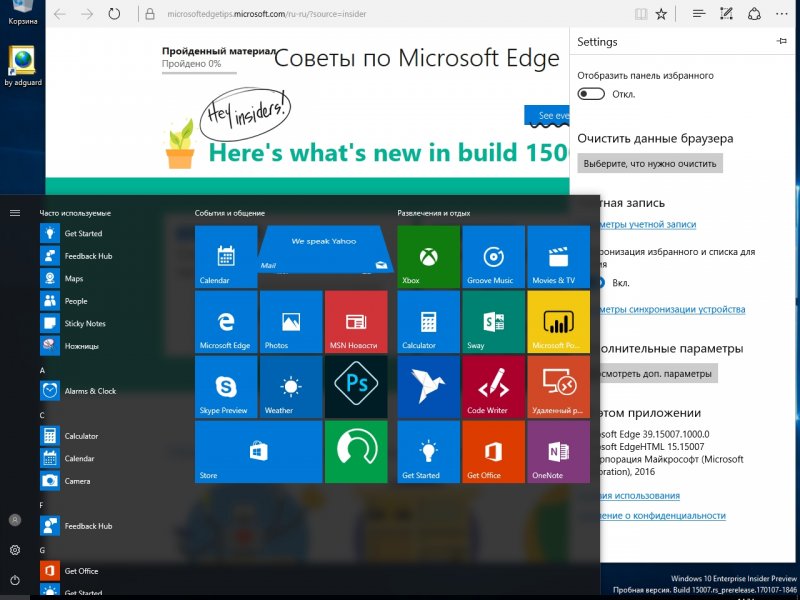800x600 pixels.
Task: Click letter C header in the app list
Action: pyautogui.click(x=42, y=415)
